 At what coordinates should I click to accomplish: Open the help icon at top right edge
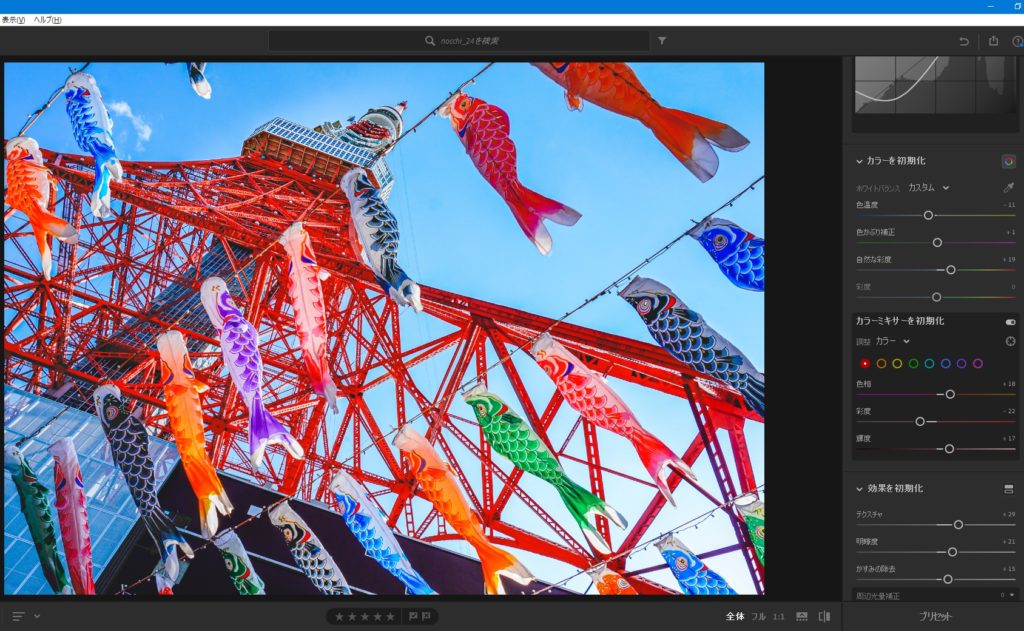pyautogui.click(x=1018, y=41)
